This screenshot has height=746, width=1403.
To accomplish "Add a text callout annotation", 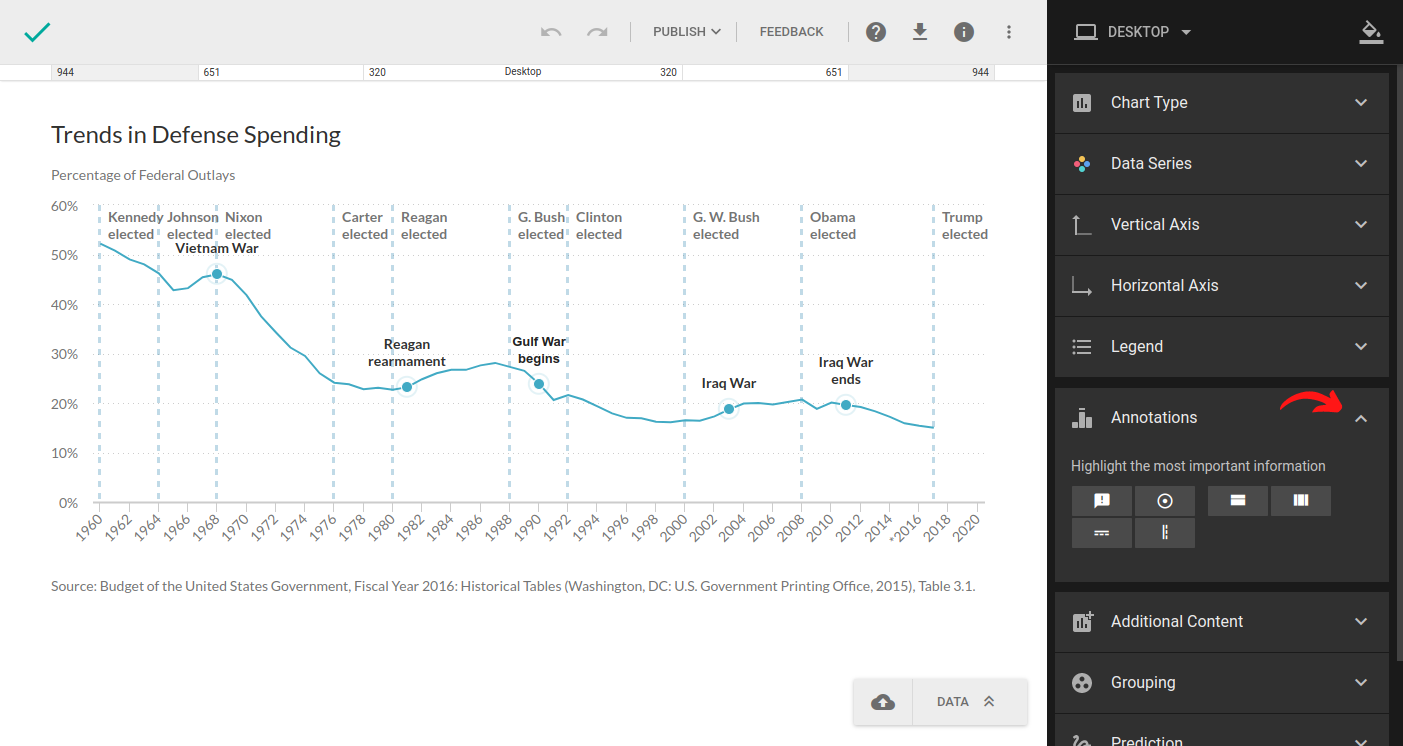I will tap(1101, 501).
